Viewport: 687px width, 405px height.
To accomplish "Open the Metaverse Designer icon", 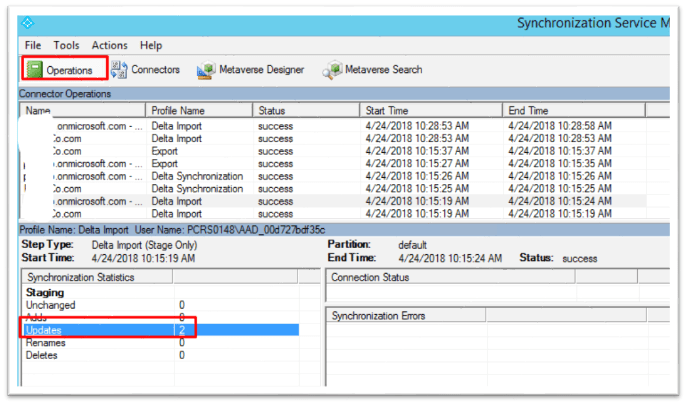I will point(207,70).
